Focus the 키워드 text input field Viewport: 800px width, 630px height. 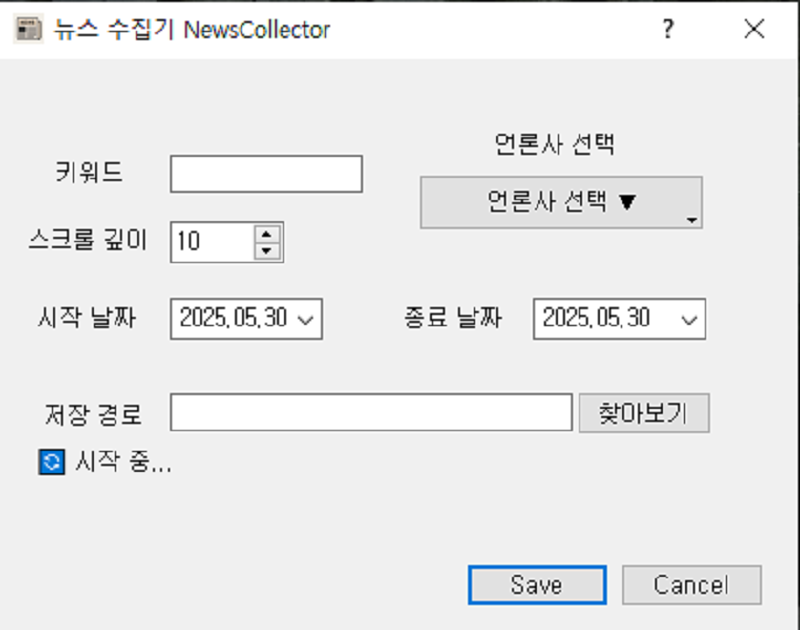point(266,173)
